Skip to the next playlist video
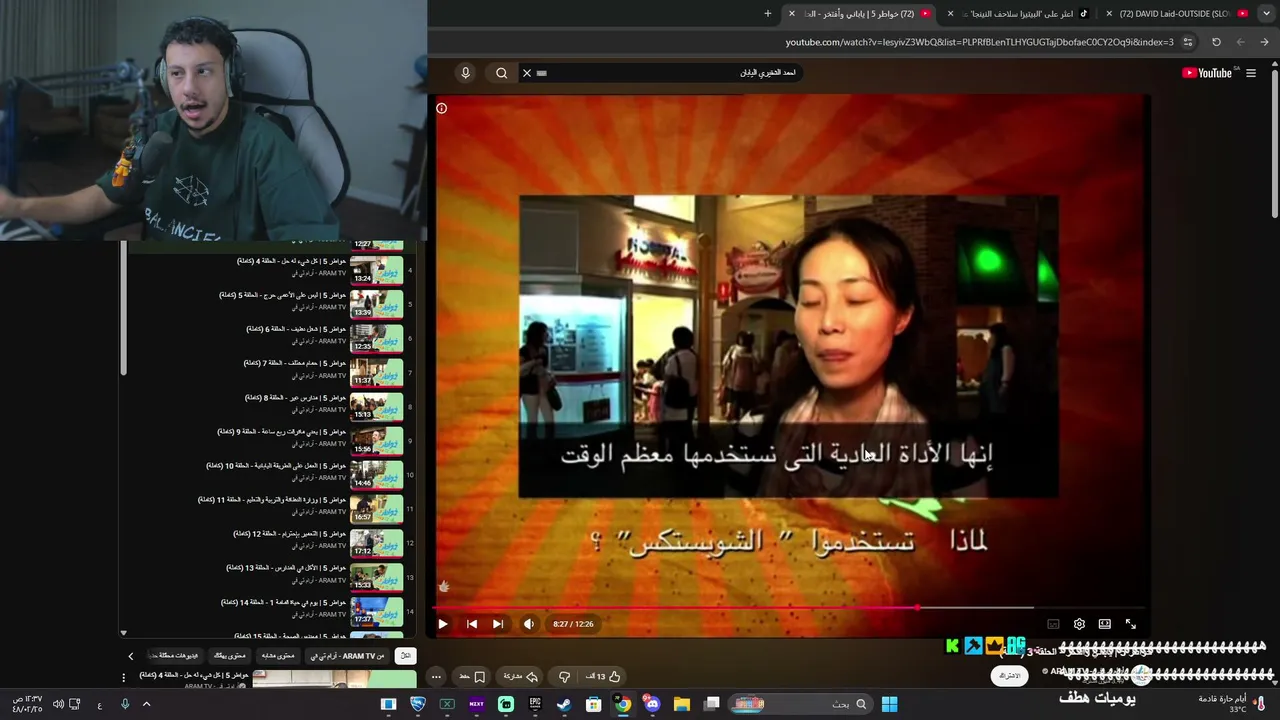The image size is (1280, 720). click(x=498, y=624)
